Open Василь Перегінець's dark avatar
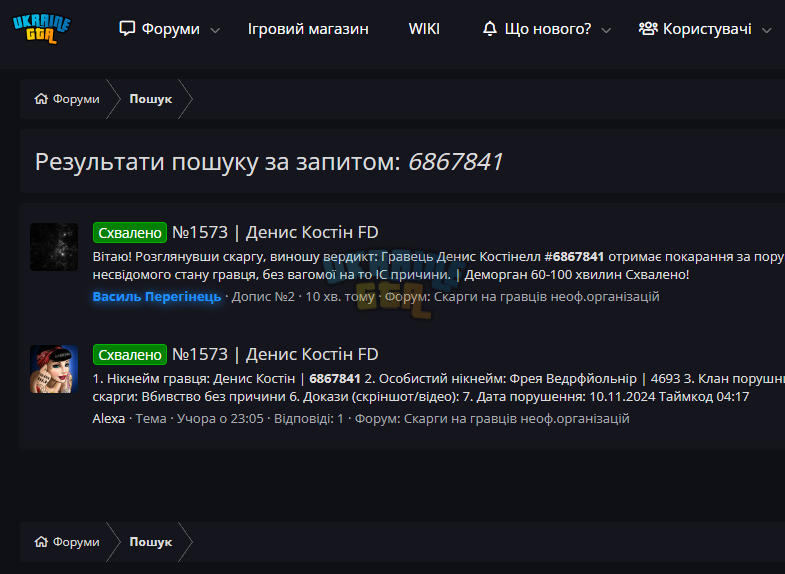 (54, 247)
